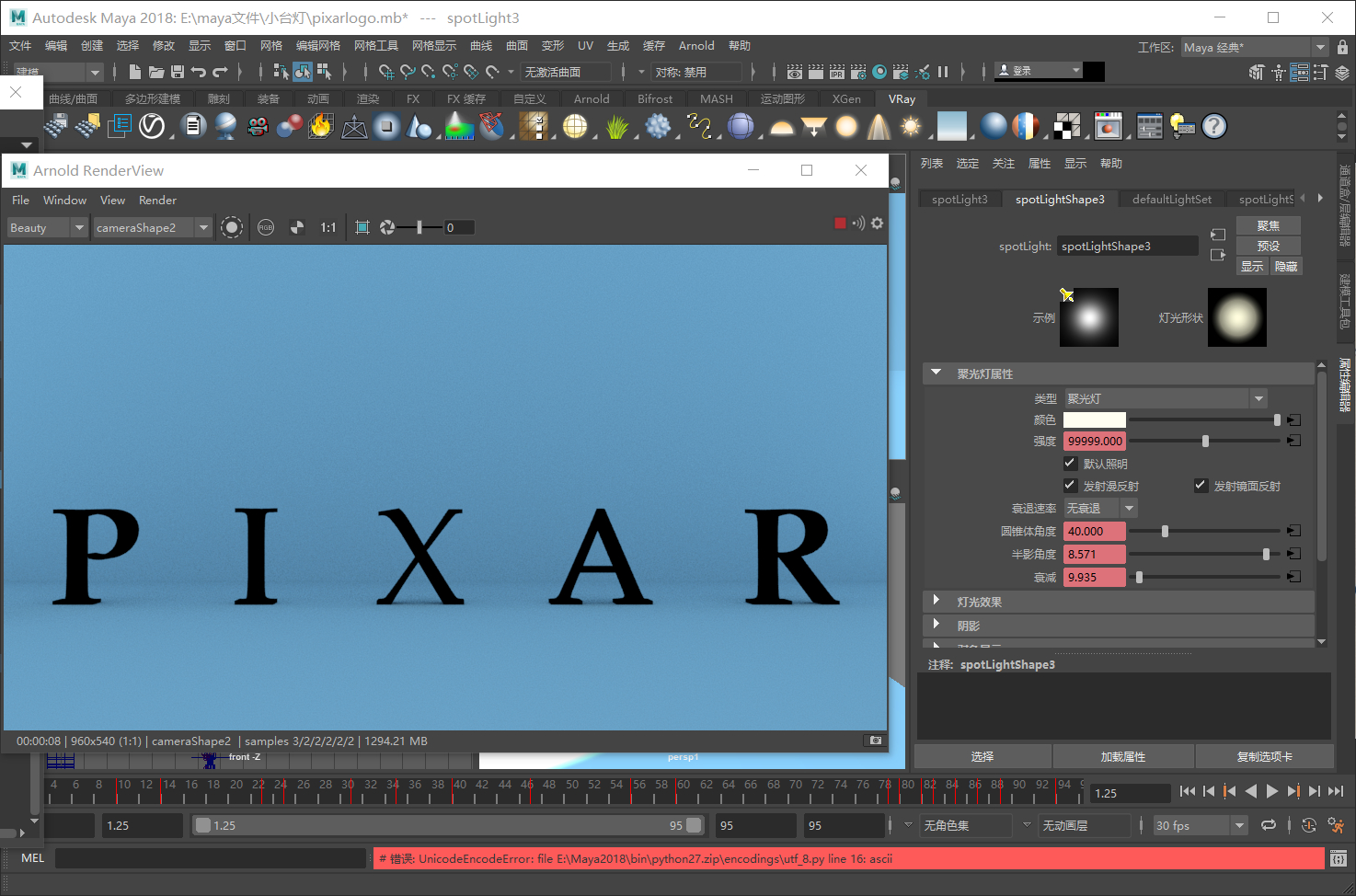The width and height of the screenshot is (1356, 896).
Task: Toggle auto keyframe icon near timeline
Action: click(x=1309, y=825)
